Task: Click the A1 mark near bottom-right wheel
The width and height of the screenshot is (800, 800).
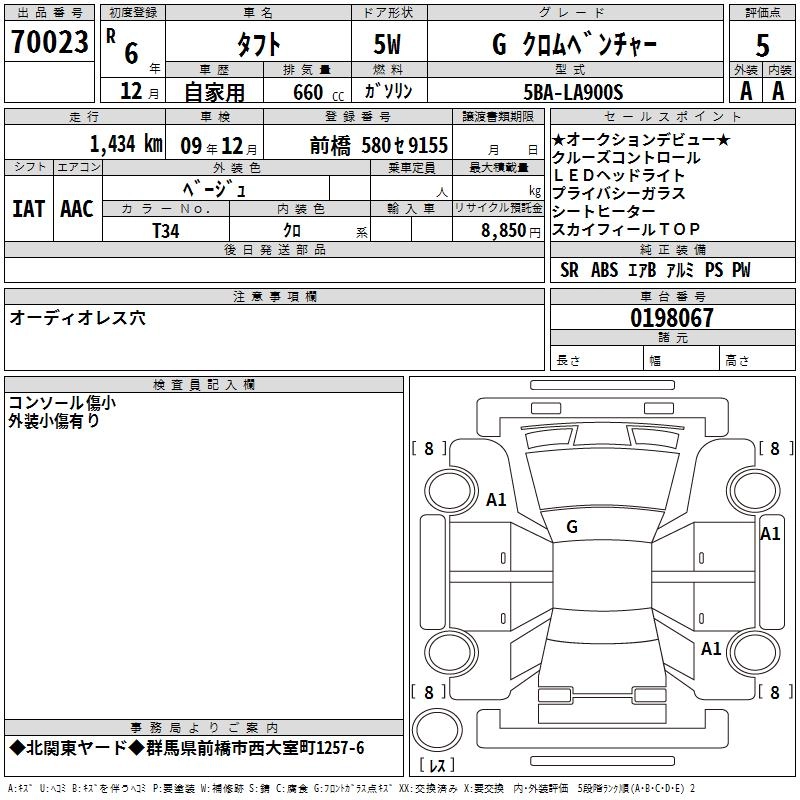Action: coord(711,649)
